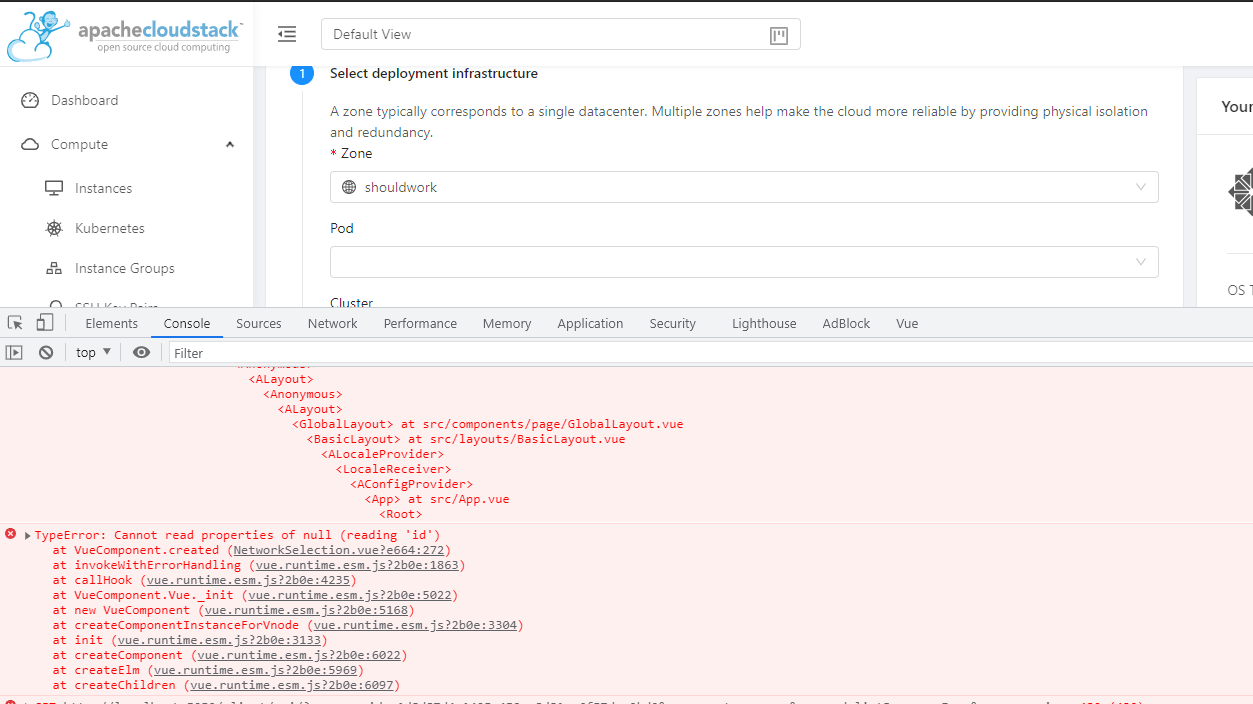This screenshot has height=704, width=1253.
Task: Switch to the Security tab
Action: pyautogui.click(x=672, y=323)
